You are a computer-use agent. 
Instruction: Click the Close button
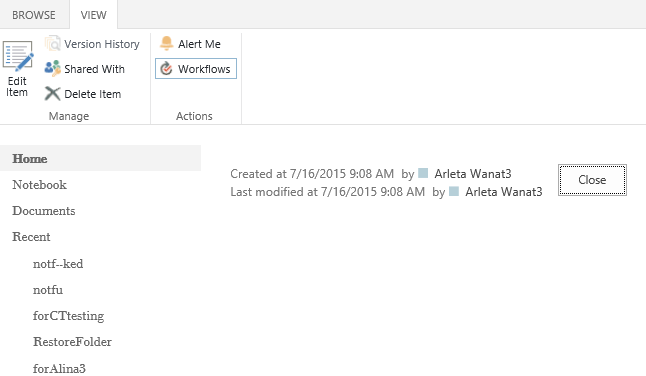[592, 180]
